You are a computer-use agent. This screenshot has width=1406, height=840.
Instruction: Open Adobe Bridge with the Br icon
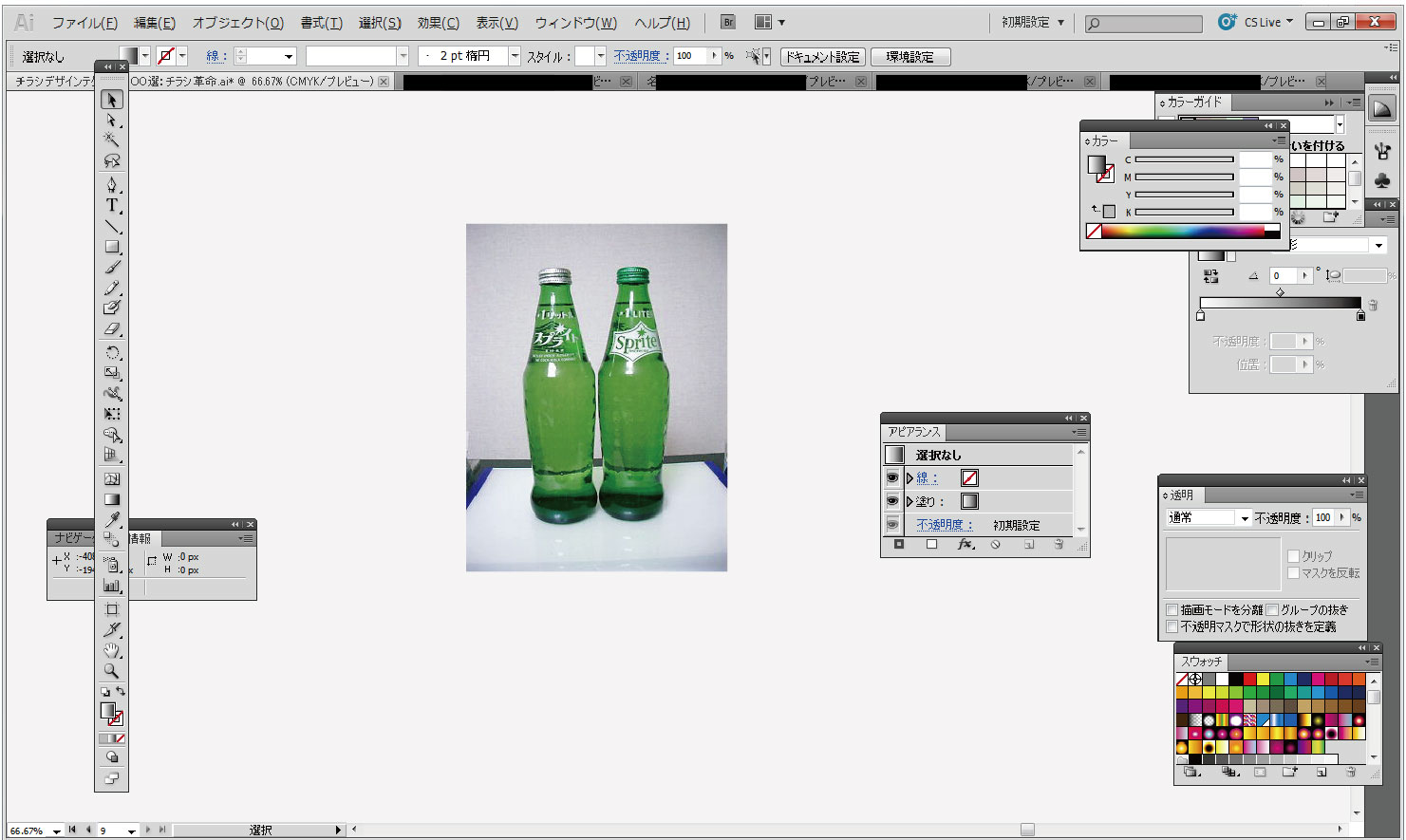pyautogui.click(x=728, y=22)
